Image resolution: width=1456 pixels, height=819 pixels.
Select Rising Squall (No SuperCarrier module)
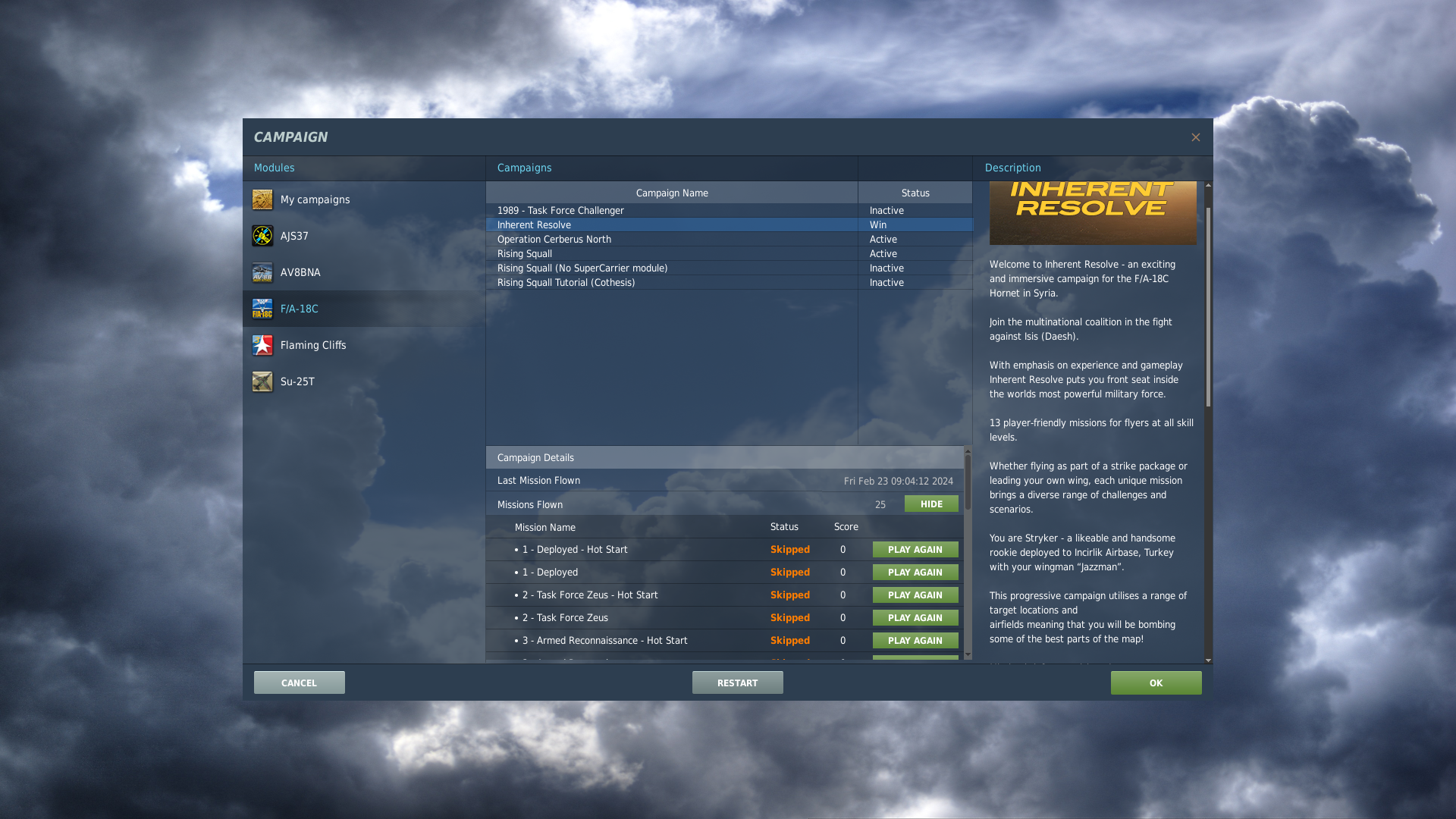pos(729,268)
